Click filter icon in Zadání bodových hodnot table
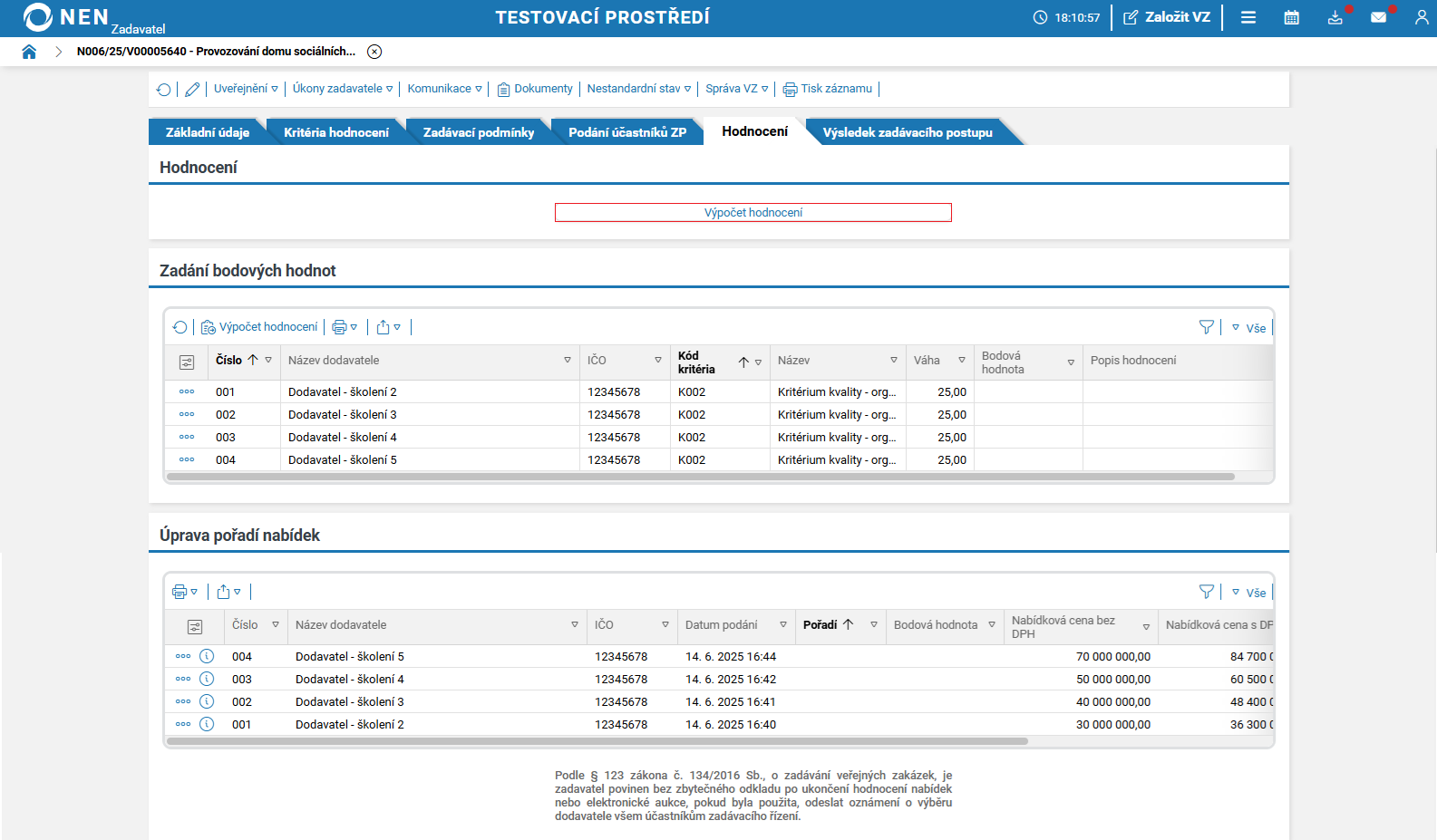The width and height of the screenshot is (1437, 840). coord(1206,327)
